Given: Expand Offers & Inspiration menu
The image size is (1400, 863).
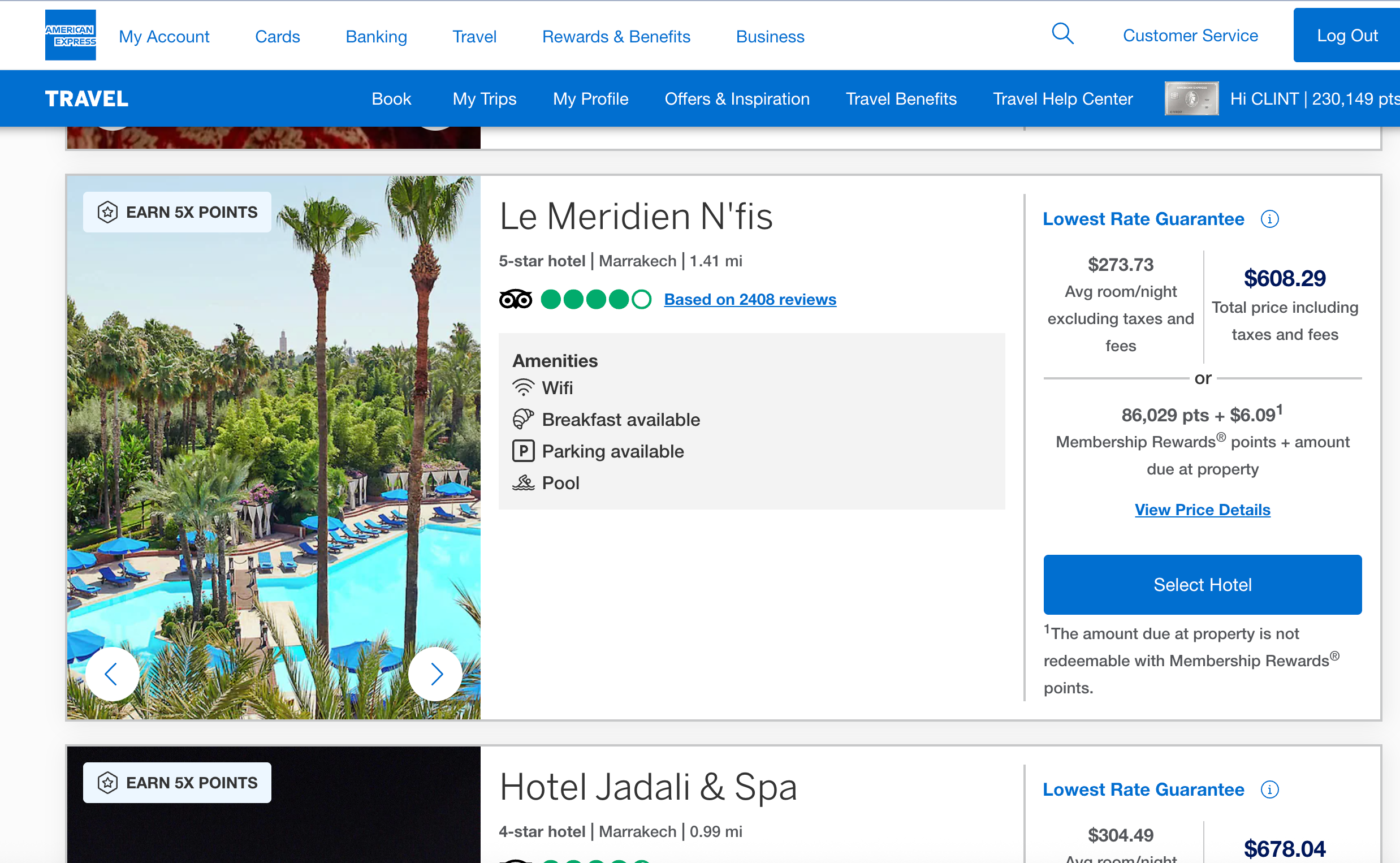Looking at the screenshot, I should [x=737, y=99].
